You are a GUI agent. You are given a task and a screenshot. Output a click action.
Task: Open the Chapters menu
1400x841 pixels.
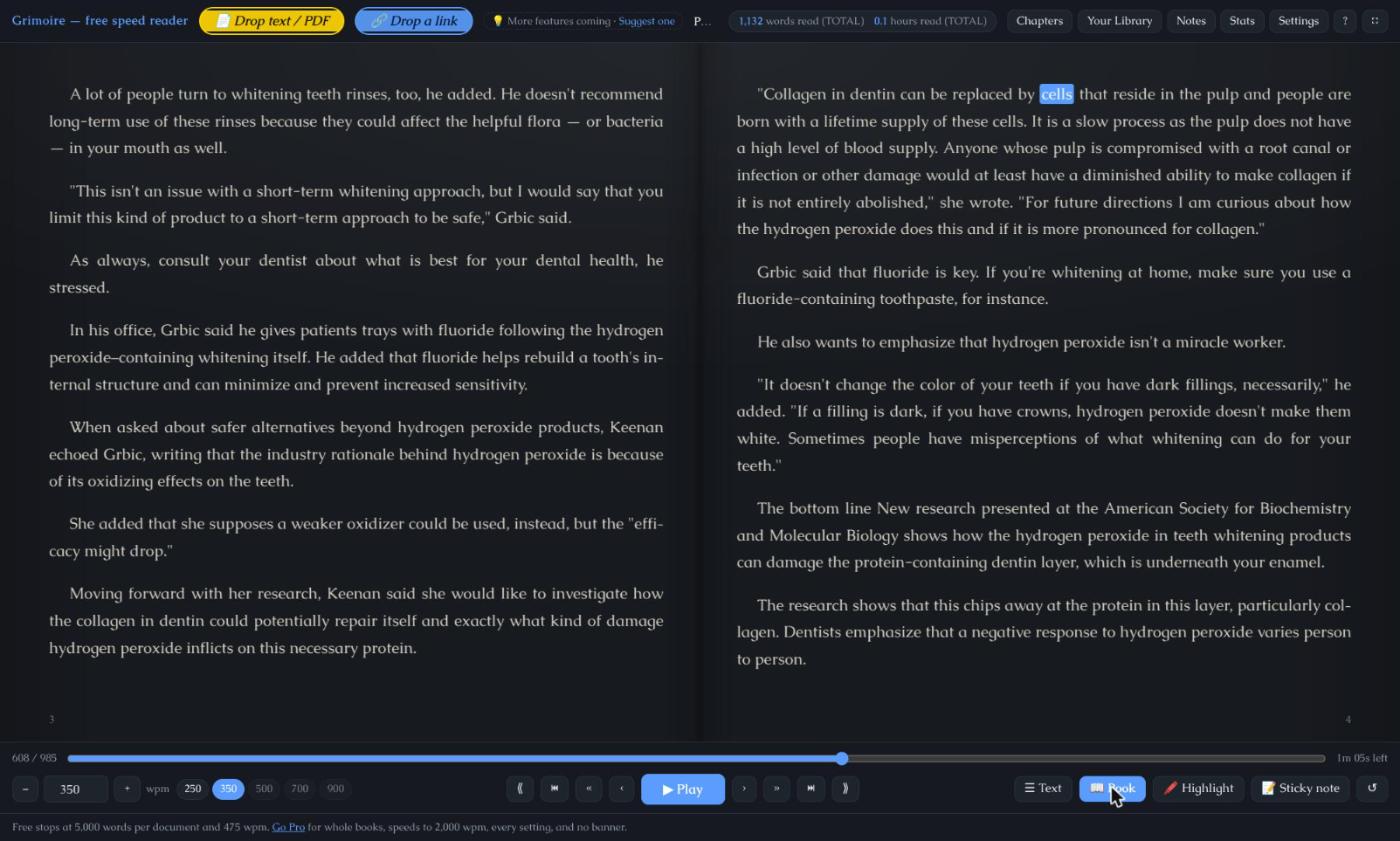click(1039, 21)
